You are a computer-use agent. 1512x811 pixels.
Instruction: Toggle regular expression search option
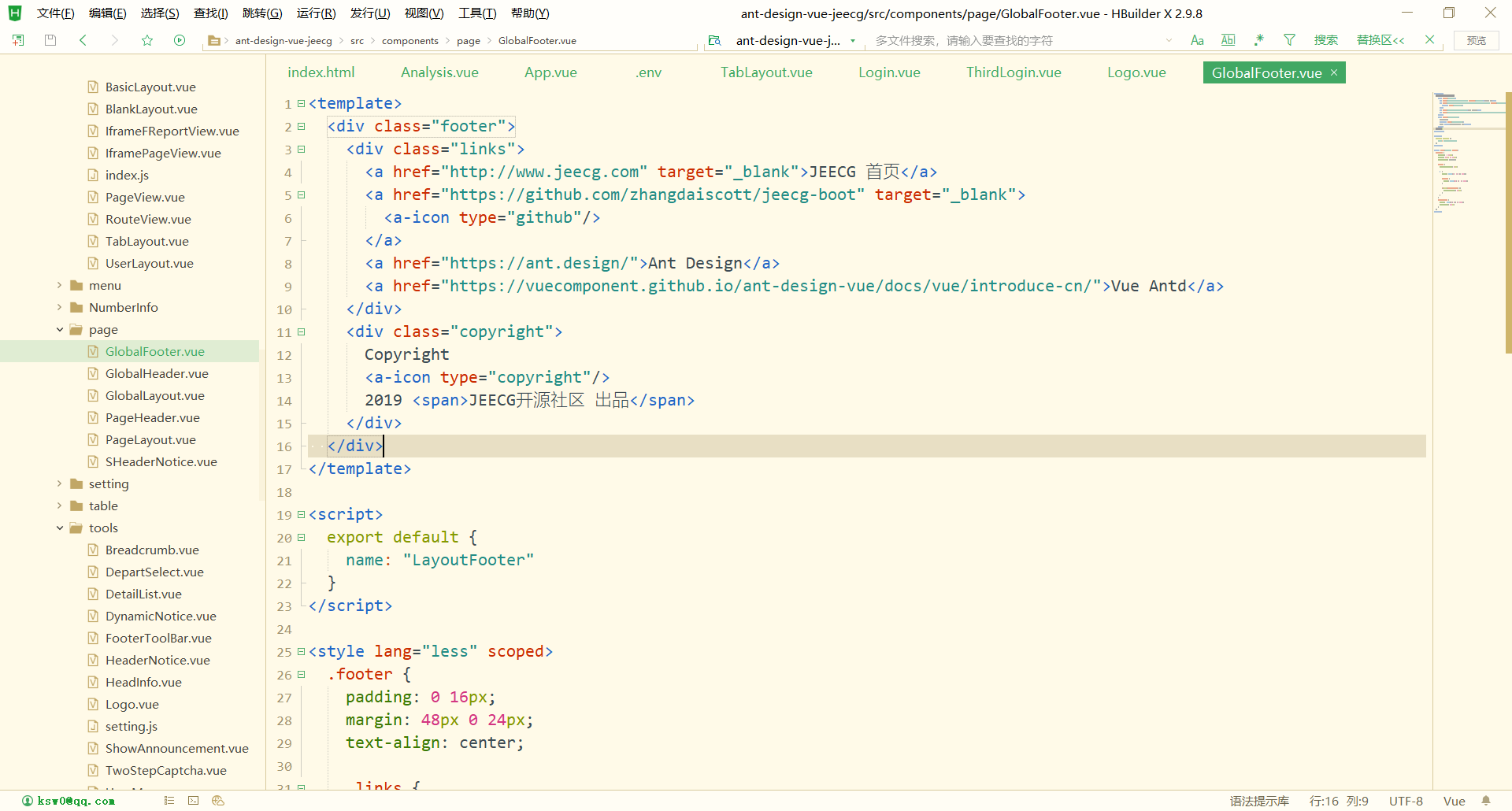(1259, 39)
